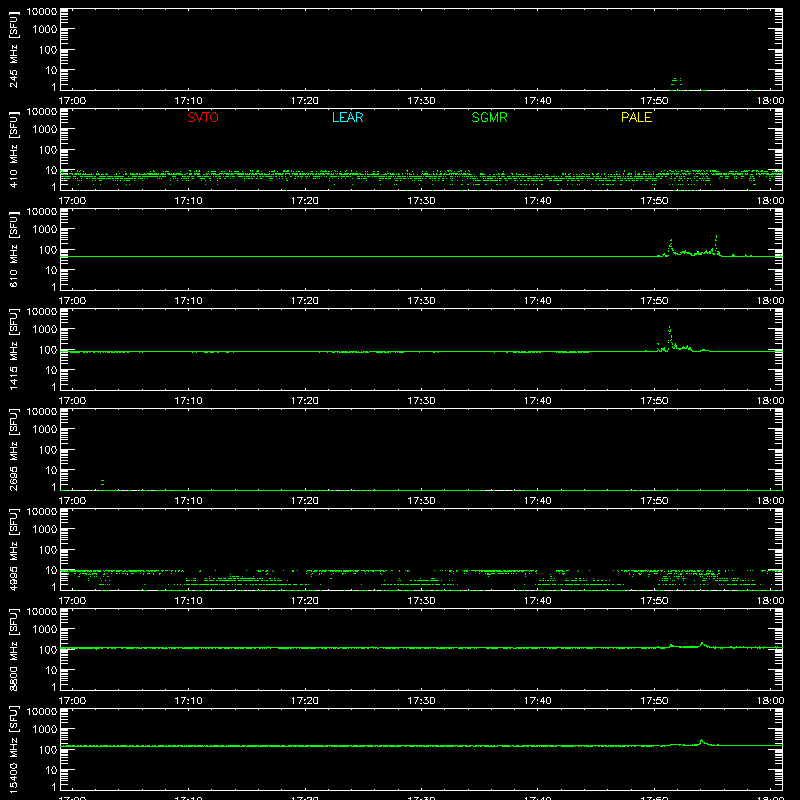The image size is (800, 800).
Task: Select the 1415 MHz [SFU] axis title
Action: pyautogui.click(x=13, y=349)
